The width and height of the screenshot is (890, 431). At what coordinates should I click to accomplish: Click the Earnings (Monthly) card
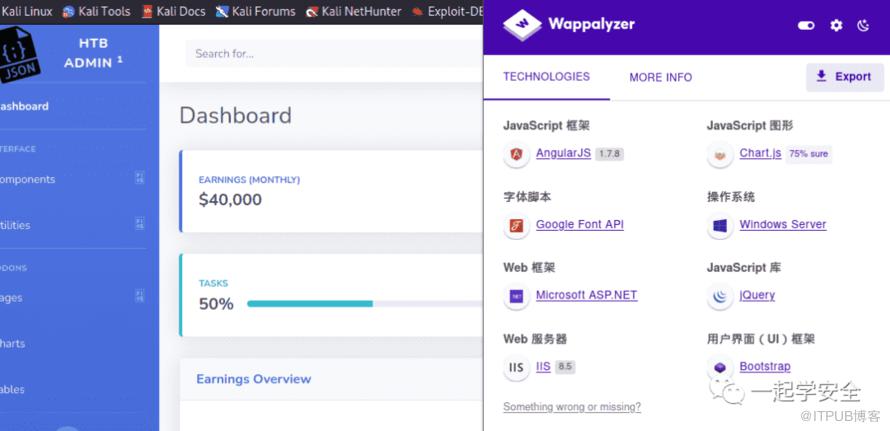331,191
